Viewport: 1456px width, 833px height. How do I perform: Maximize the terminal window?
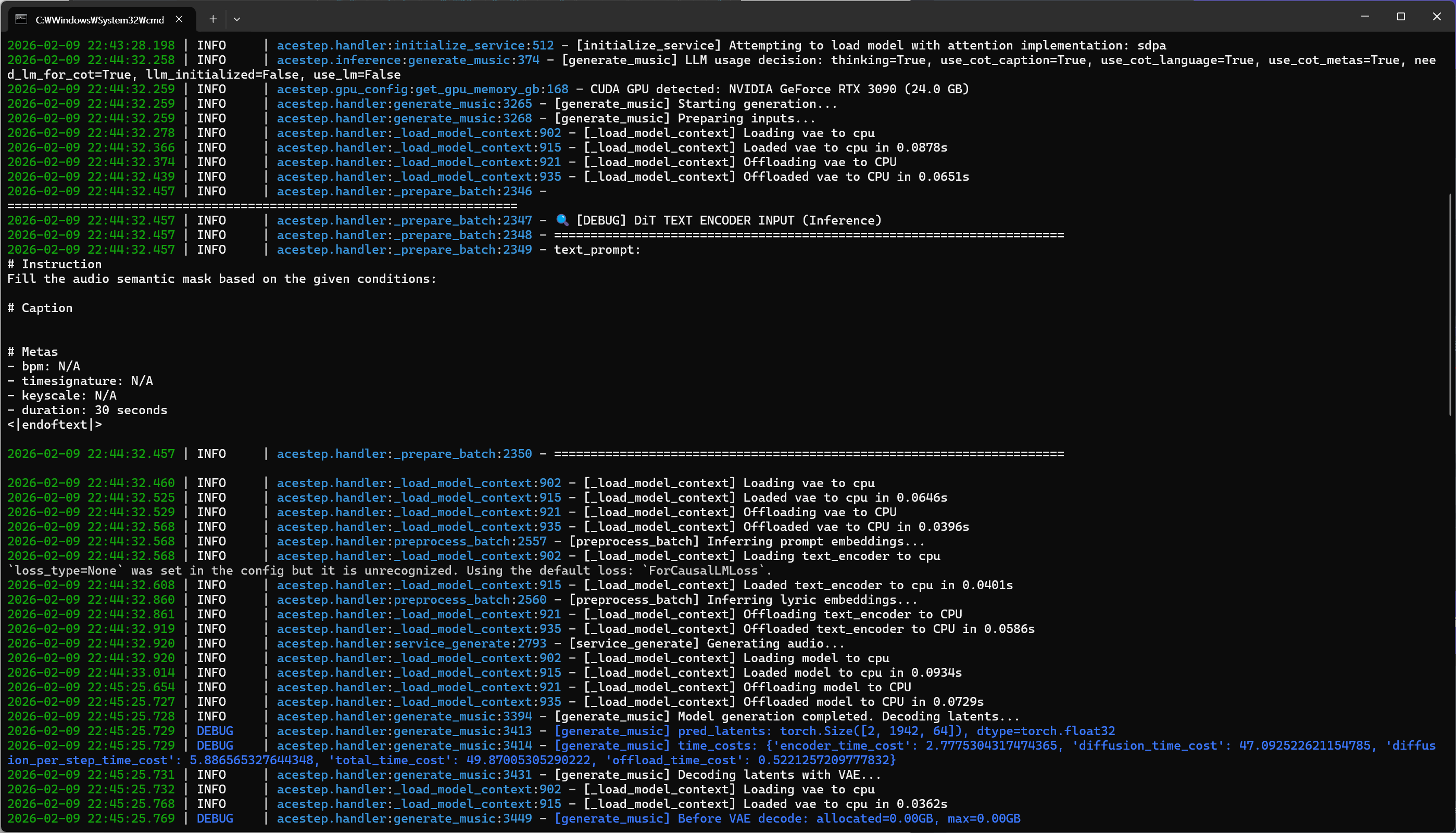(1400, 17)
